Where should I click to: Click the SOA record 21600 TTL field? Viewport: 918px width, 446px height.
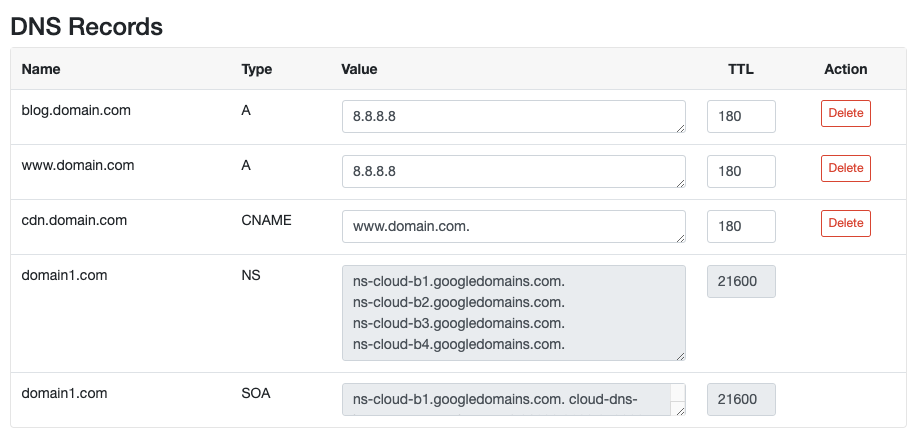tap(741, 400)
